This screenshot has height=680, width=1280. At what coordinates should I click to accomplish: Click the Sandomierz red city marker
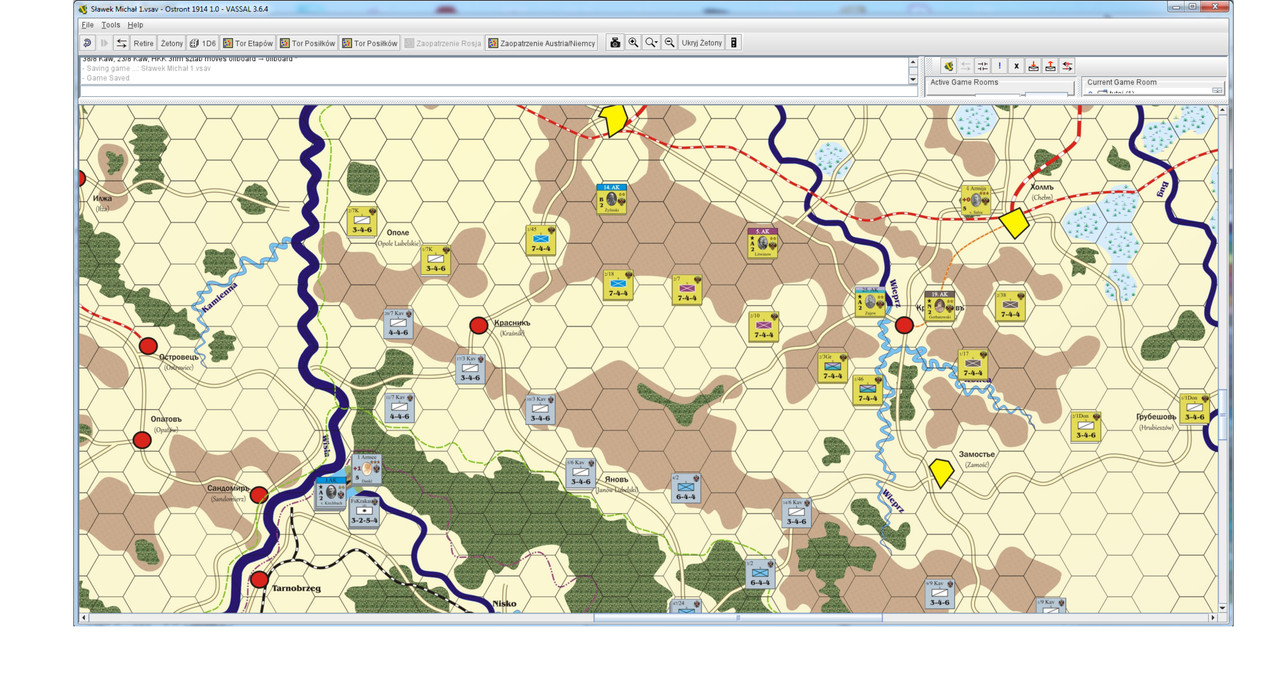[x=259, y=495]
